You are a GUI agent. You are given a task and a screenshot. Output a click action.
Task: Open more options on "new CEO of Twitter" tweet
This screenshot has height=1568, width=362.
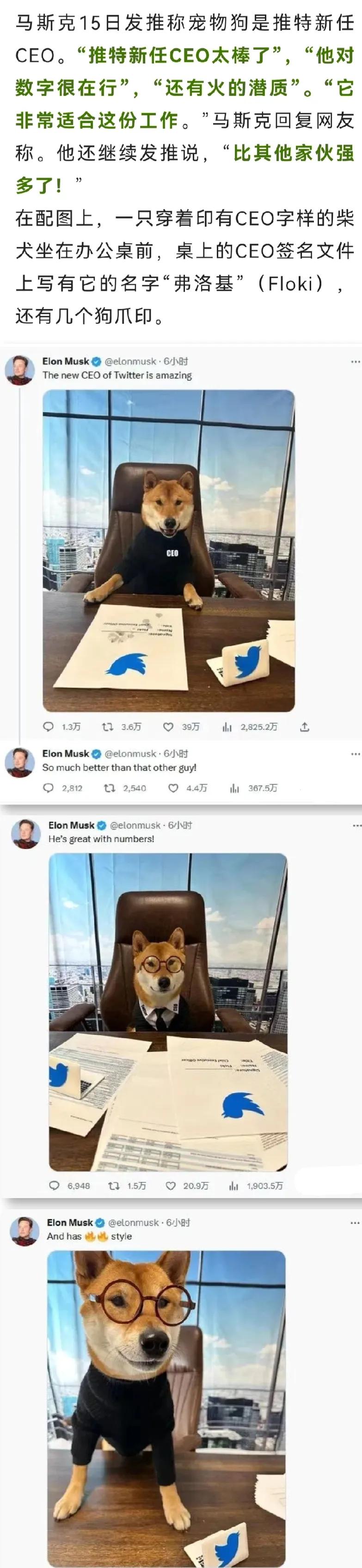coord(356,362)
